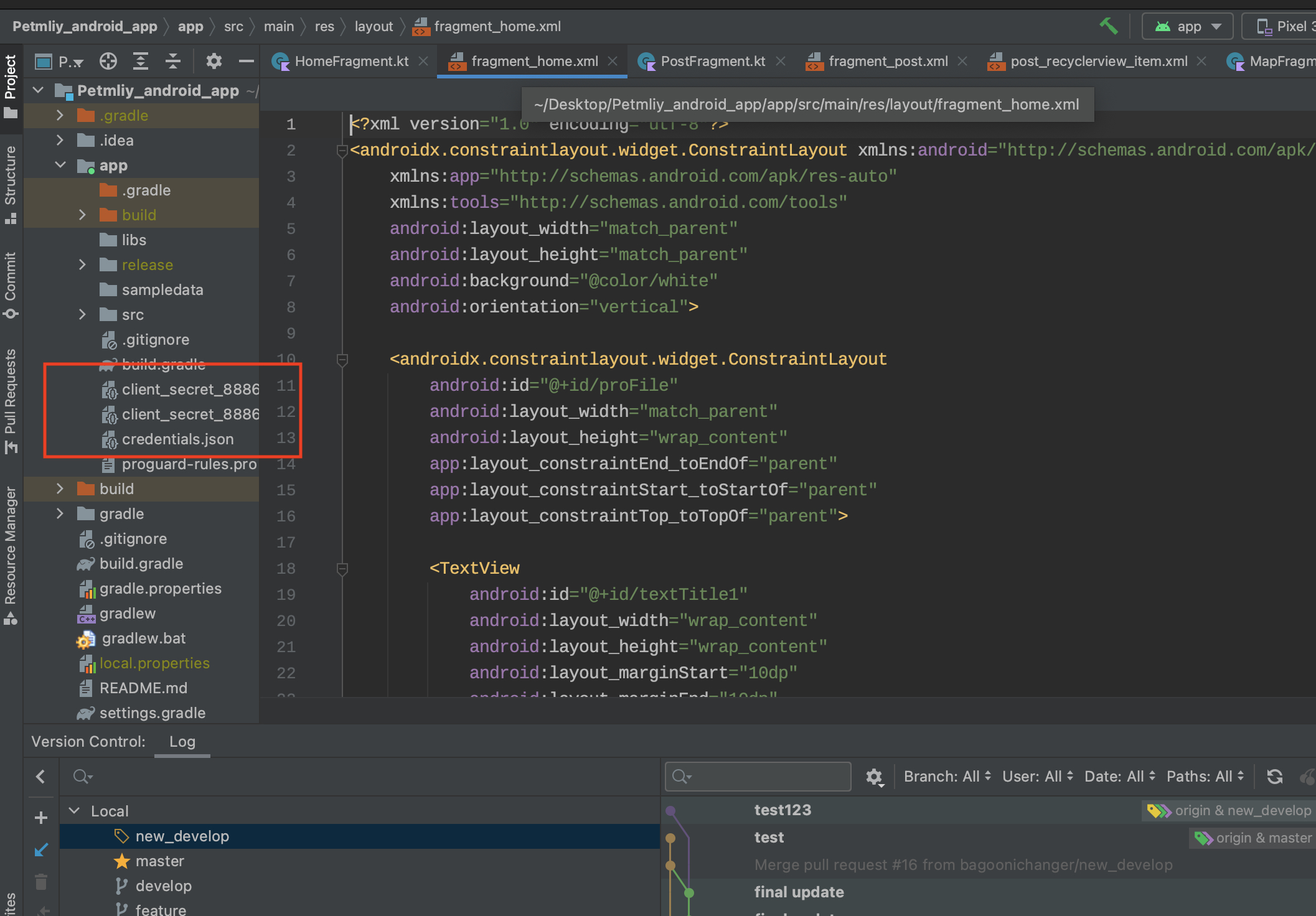Close the fragment_home.xml tab
The image size is (1316, 916).
click(613, 61)
